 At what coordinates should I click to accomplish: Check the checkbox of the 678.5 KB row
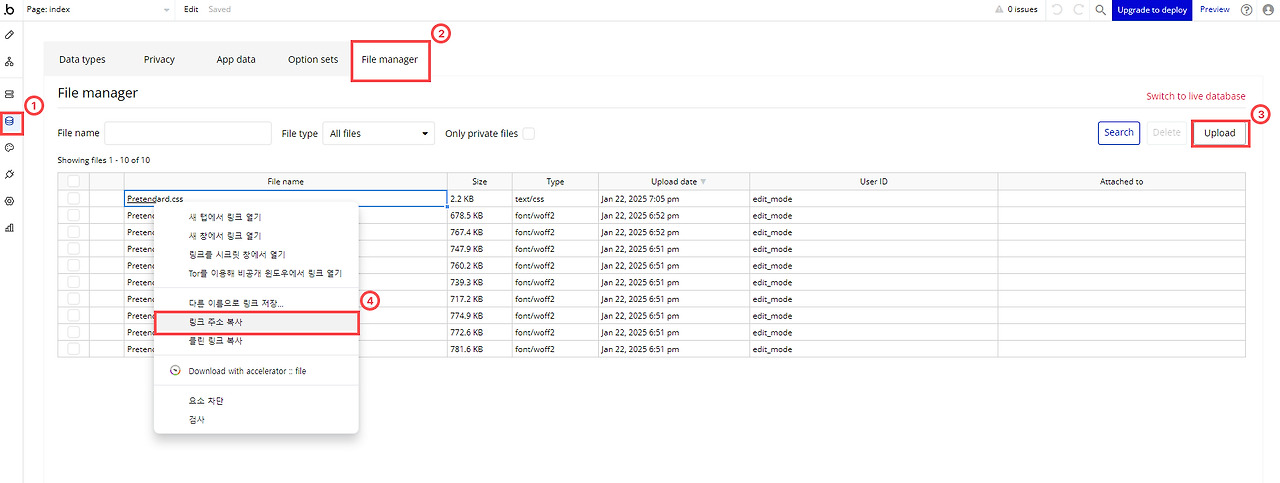(x=73, y=215)
